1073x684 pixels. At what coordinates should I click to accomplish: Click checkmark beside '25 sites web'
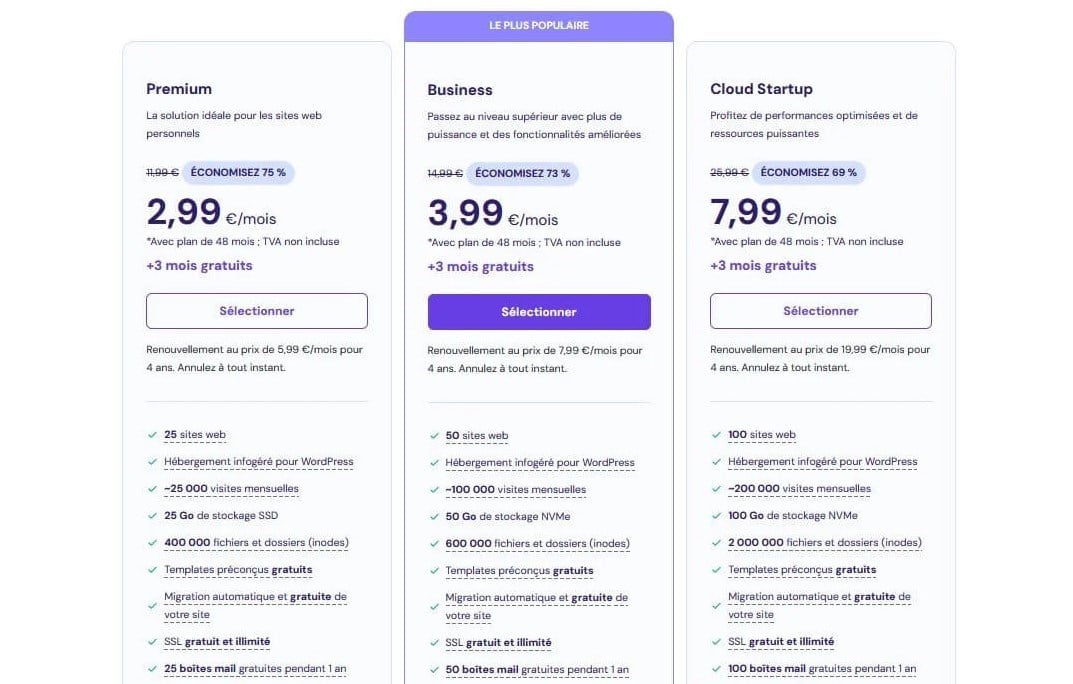click(x=153, y=435)
